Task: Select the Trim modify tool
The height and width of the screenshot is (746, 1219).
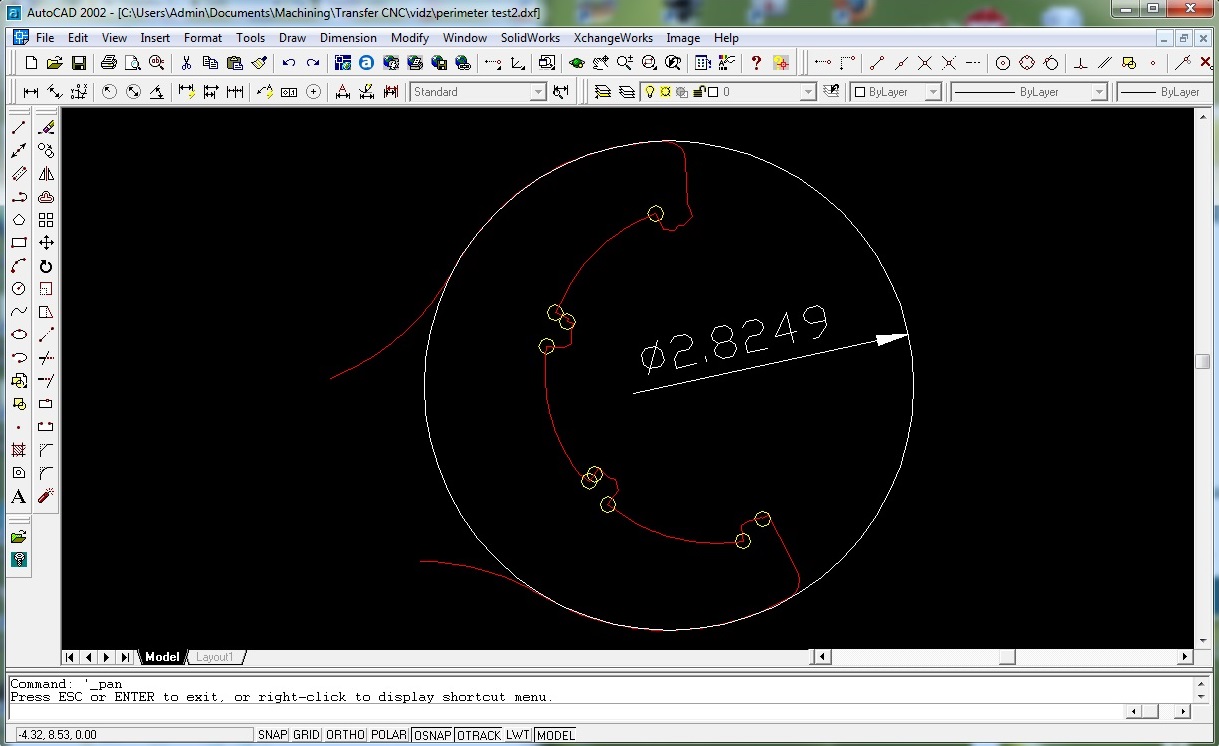Action: (x=46, y=358)
